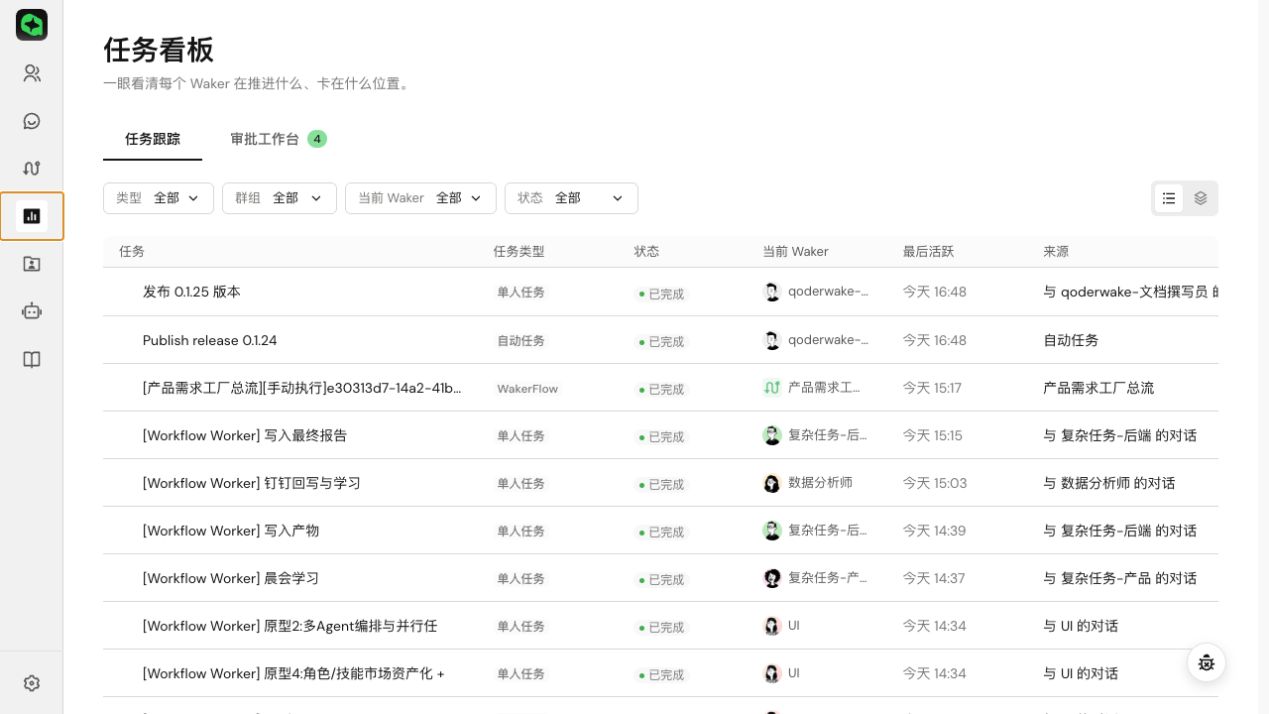Image resolution: width=1269 pixels, height=714 pixels.
Task: Click source 与 复杂任务-产品 的对话
Action: 1120,578
